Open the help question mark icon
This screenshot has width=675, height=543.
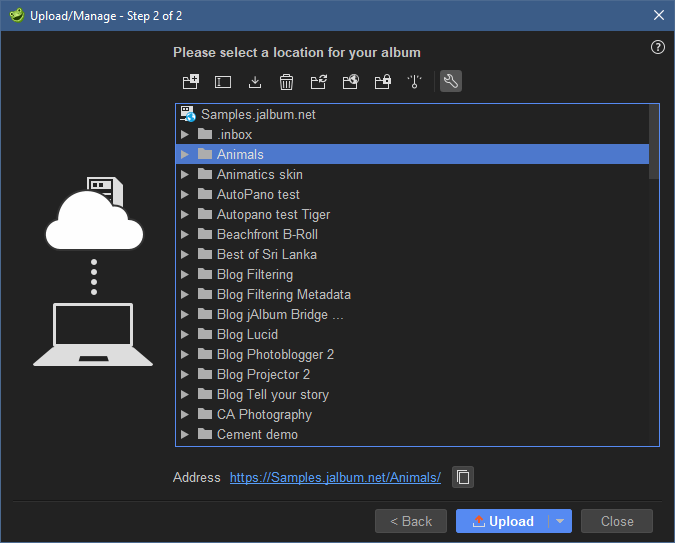658,47
